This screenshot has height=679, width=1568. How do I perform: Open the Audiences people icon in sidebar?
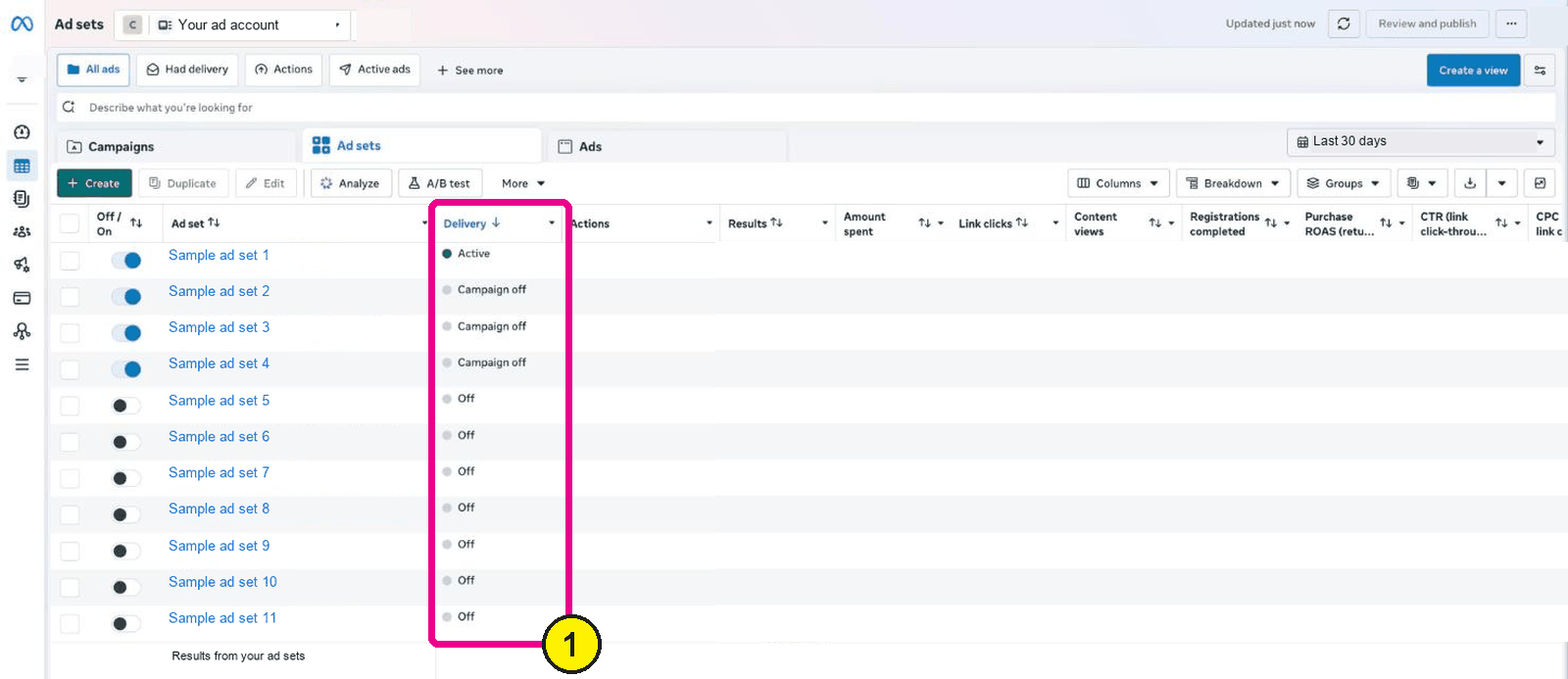coord(22,232)
